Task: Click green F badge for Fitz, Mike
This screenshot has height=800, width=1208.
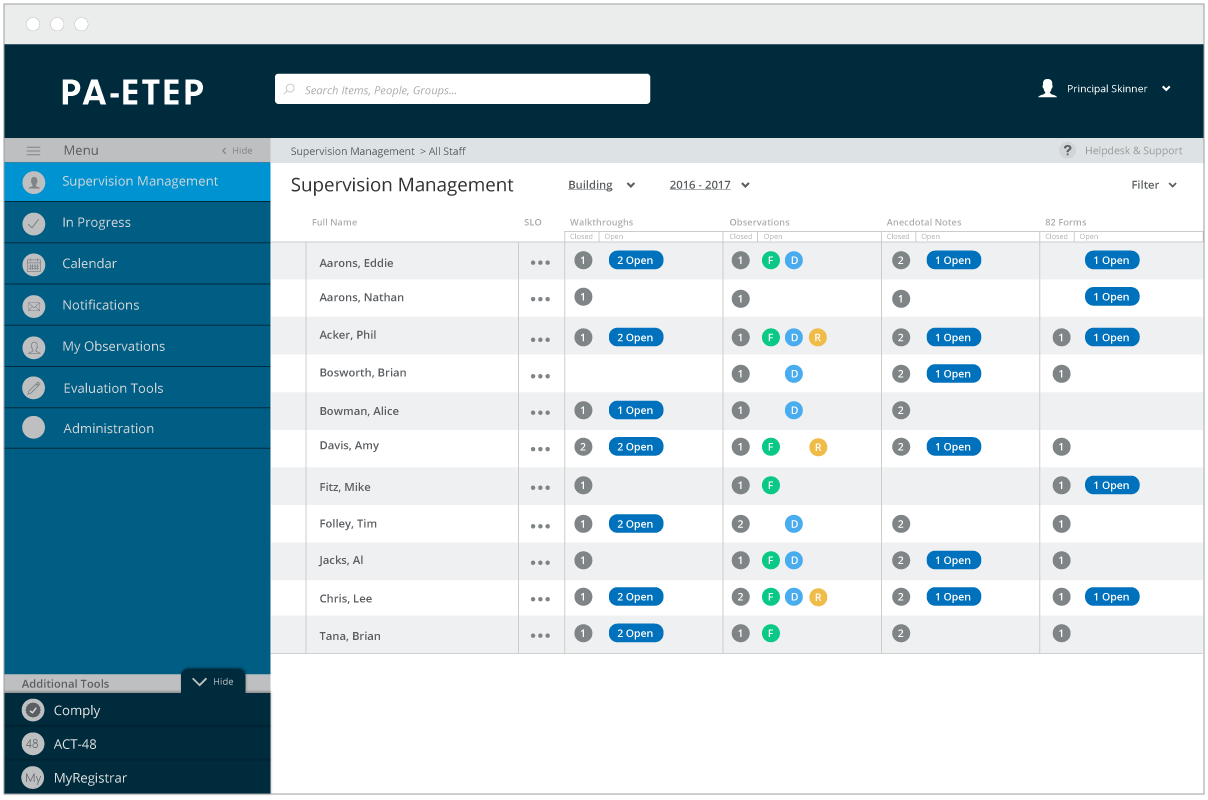Action: pos(771,486)
